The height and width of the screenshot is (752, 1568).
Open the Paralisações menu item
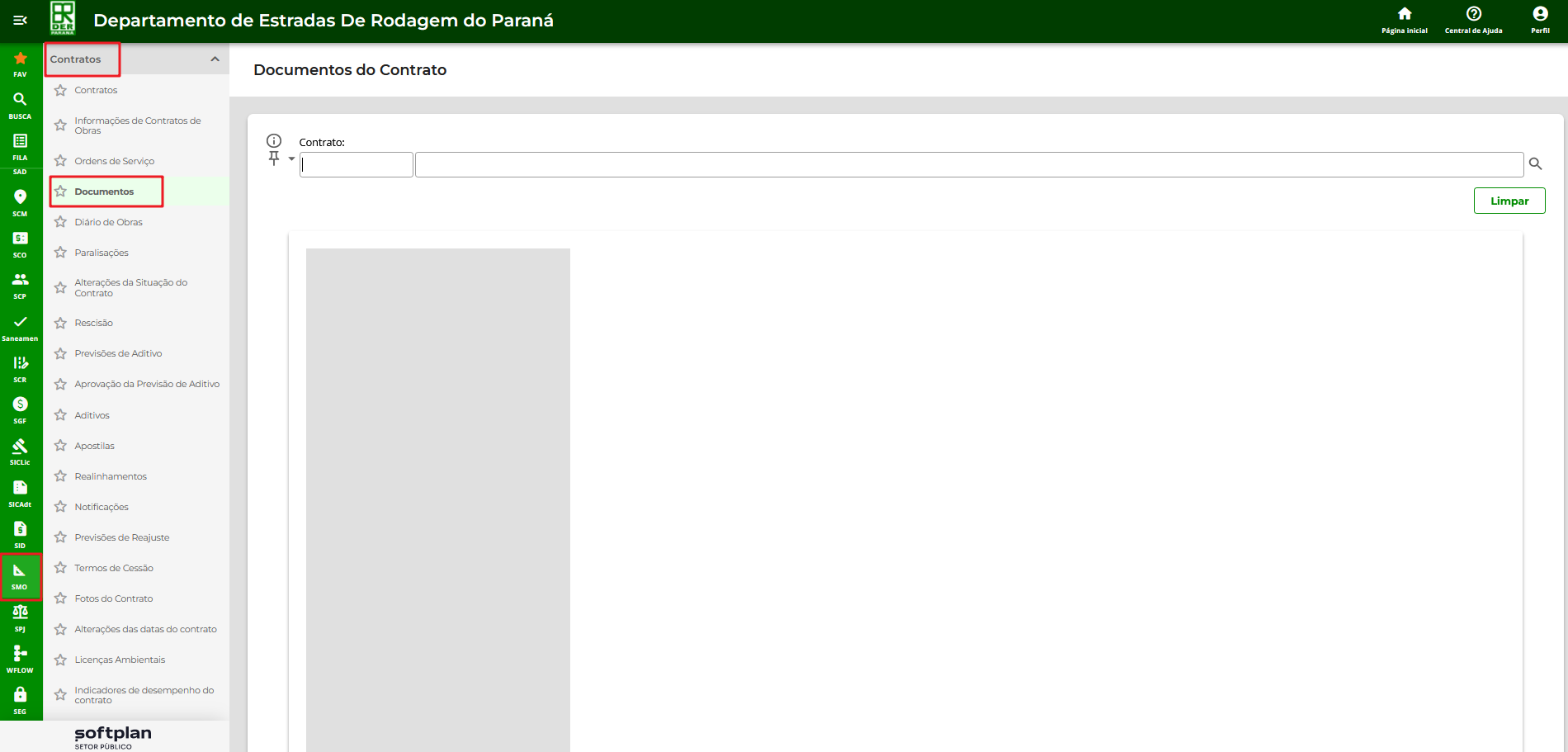tap(102, 253)
